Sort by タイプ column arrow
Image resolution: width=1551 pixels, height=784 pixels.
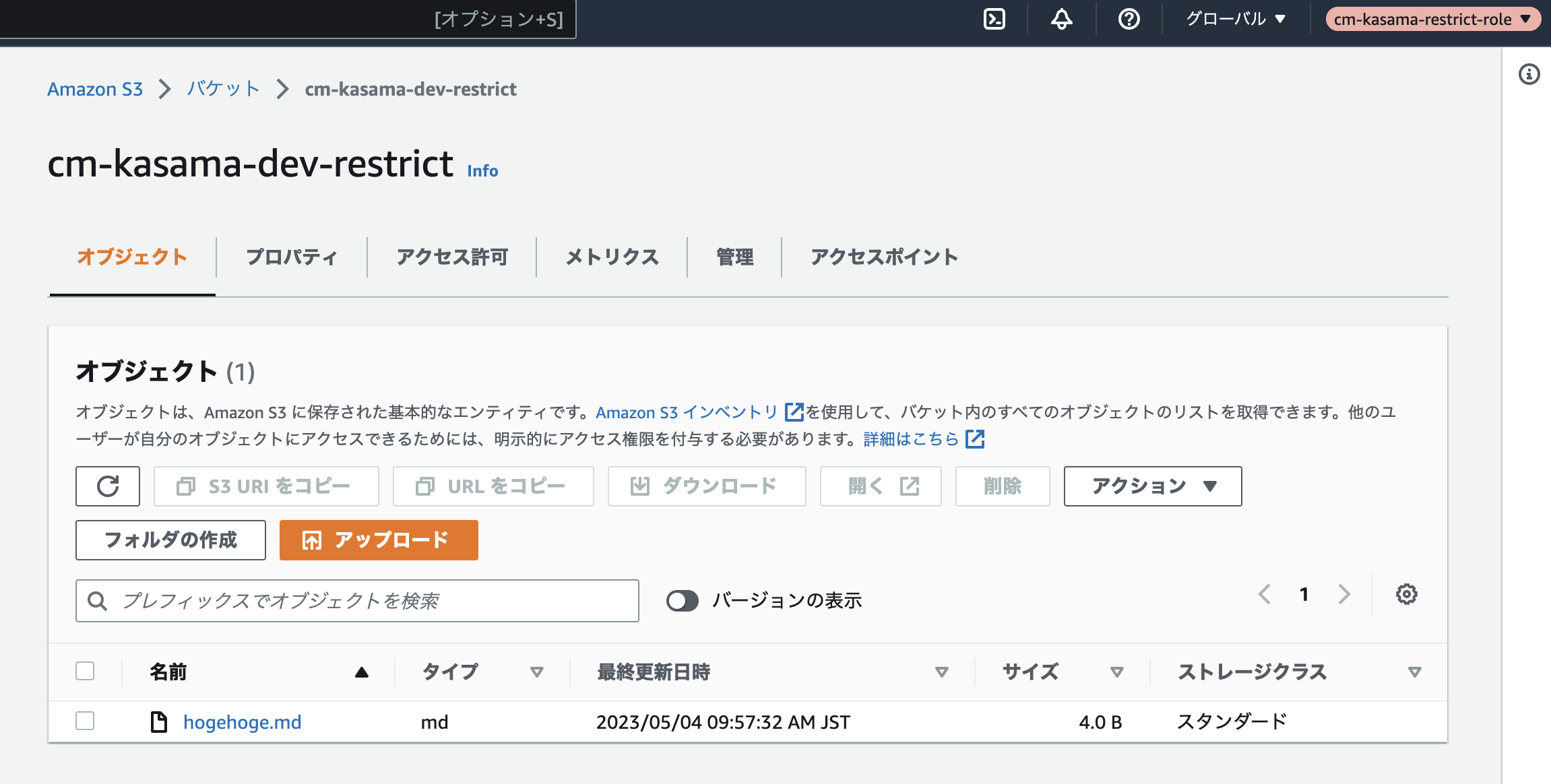(x=537, y=672)
